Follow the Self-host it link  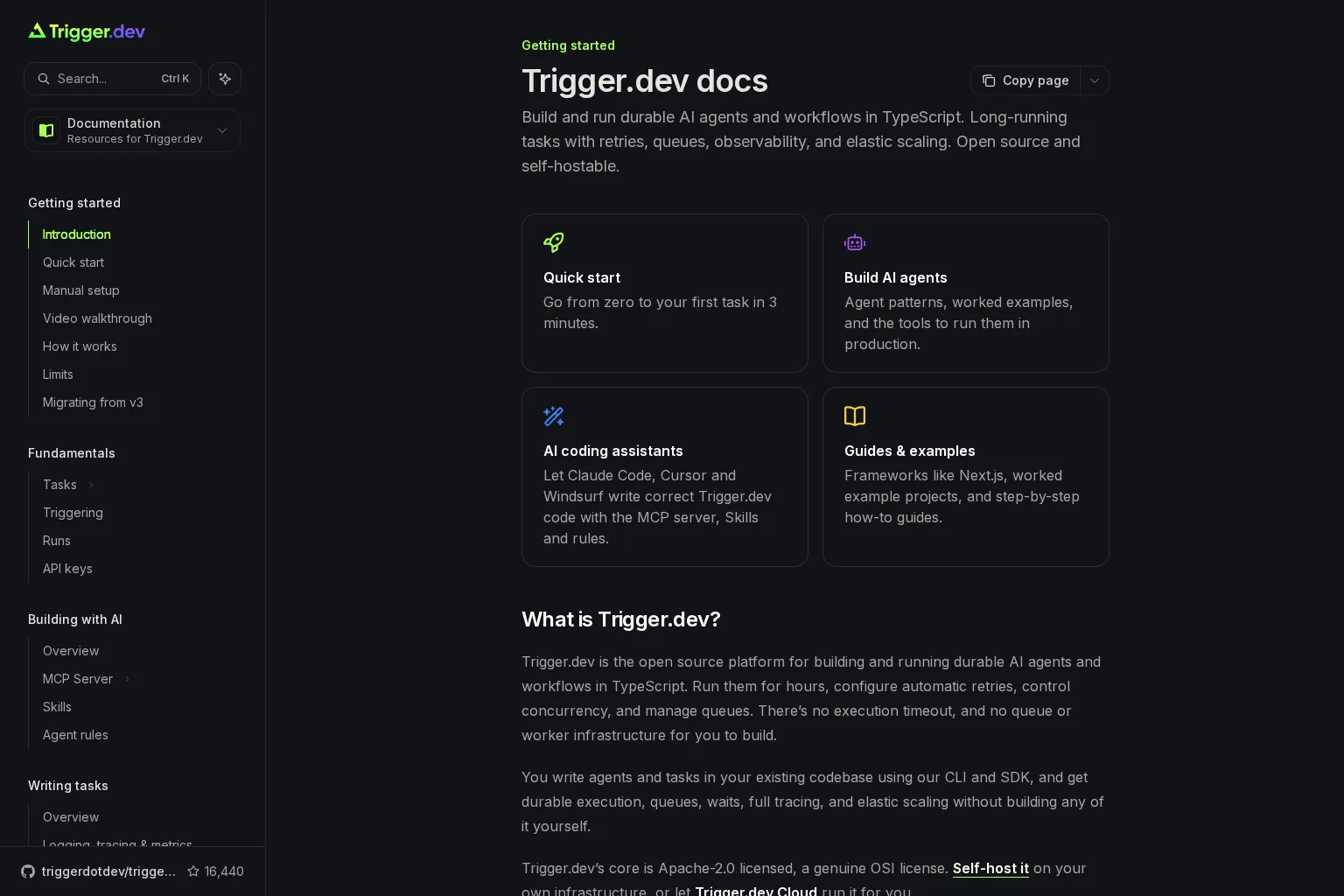tap(990, 868)
